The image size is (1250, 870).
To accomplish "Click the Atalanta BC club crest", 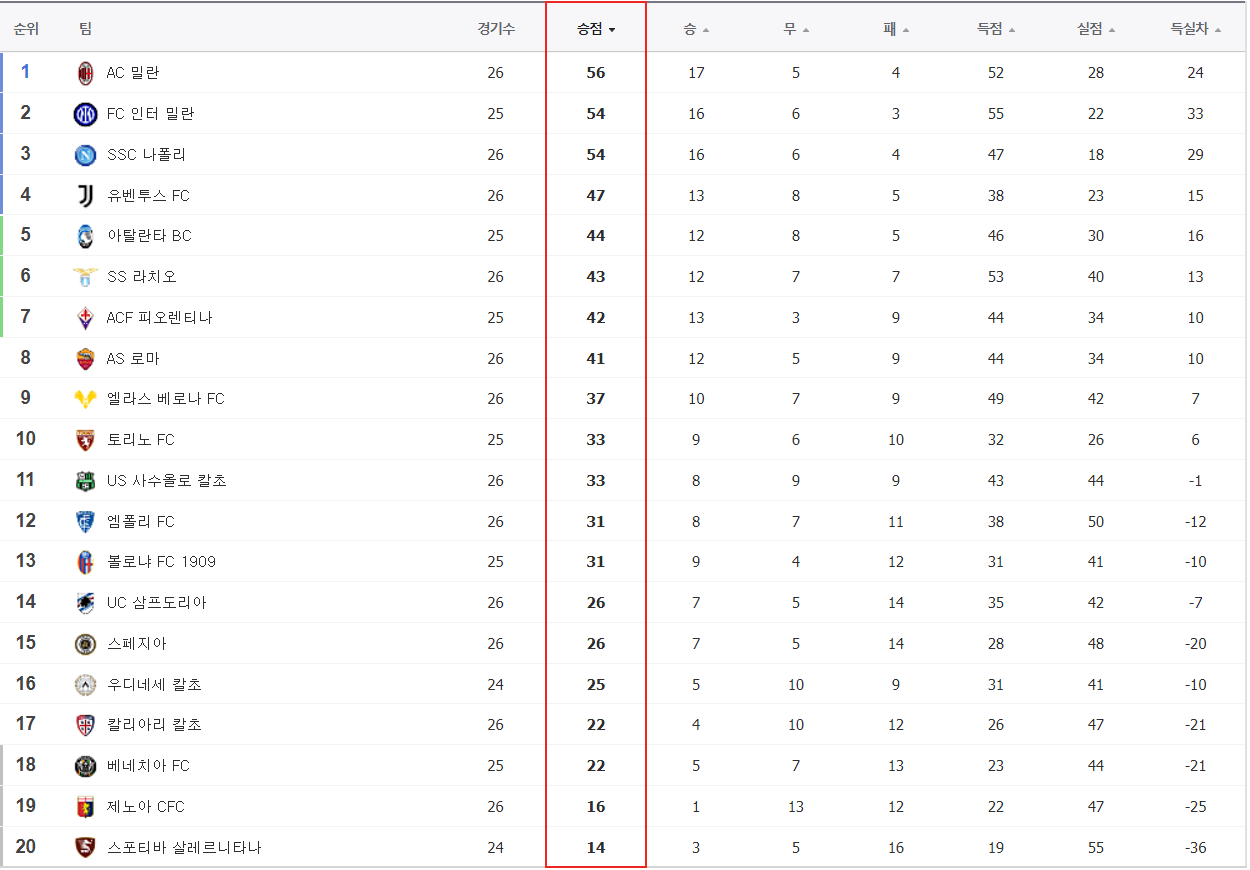I will click(x=85, y=236).
